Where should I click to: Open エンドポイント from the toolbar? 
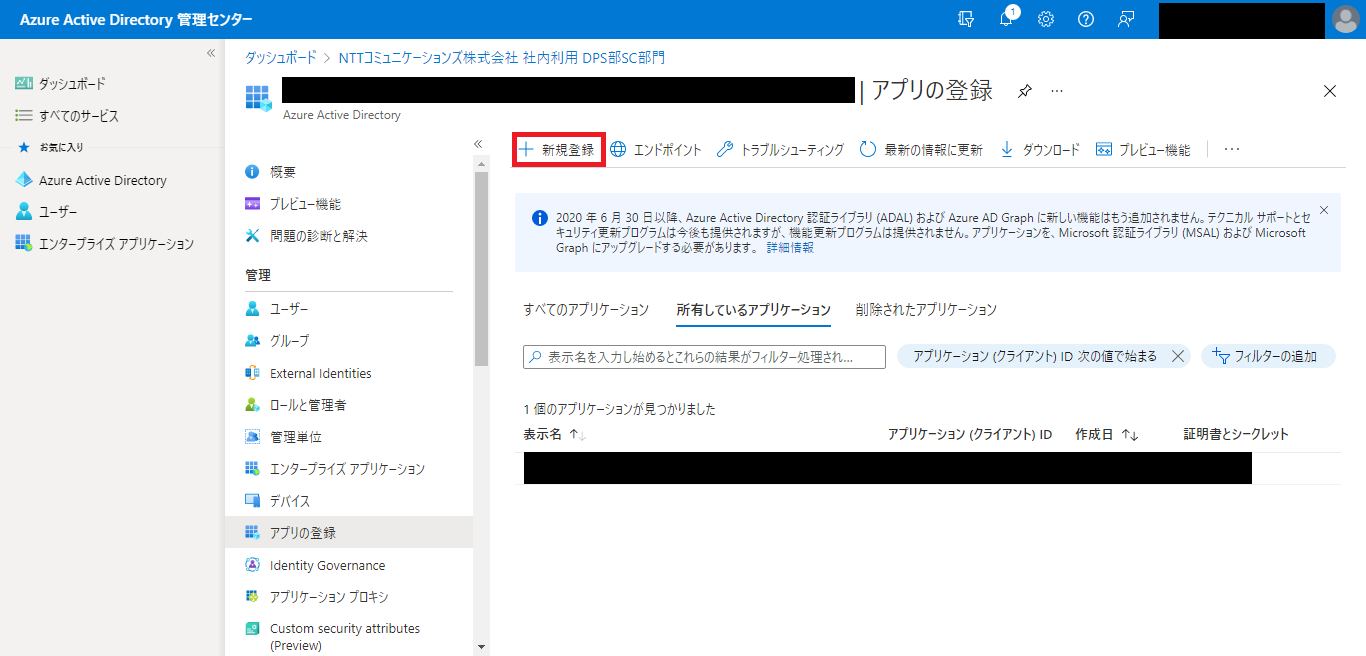point(656,150)
